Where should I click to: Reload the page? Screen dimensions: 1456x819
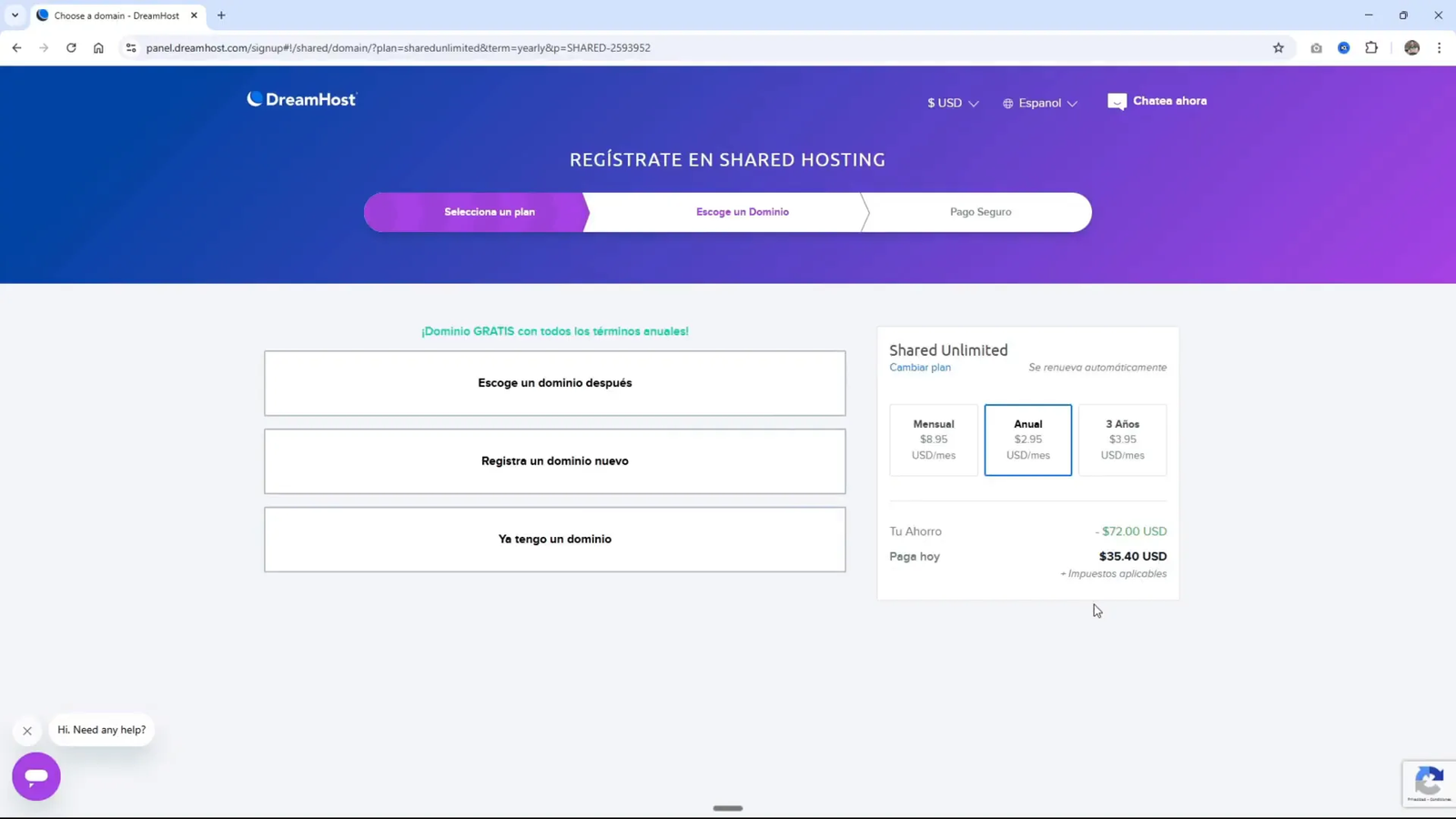tap(71, 47)
